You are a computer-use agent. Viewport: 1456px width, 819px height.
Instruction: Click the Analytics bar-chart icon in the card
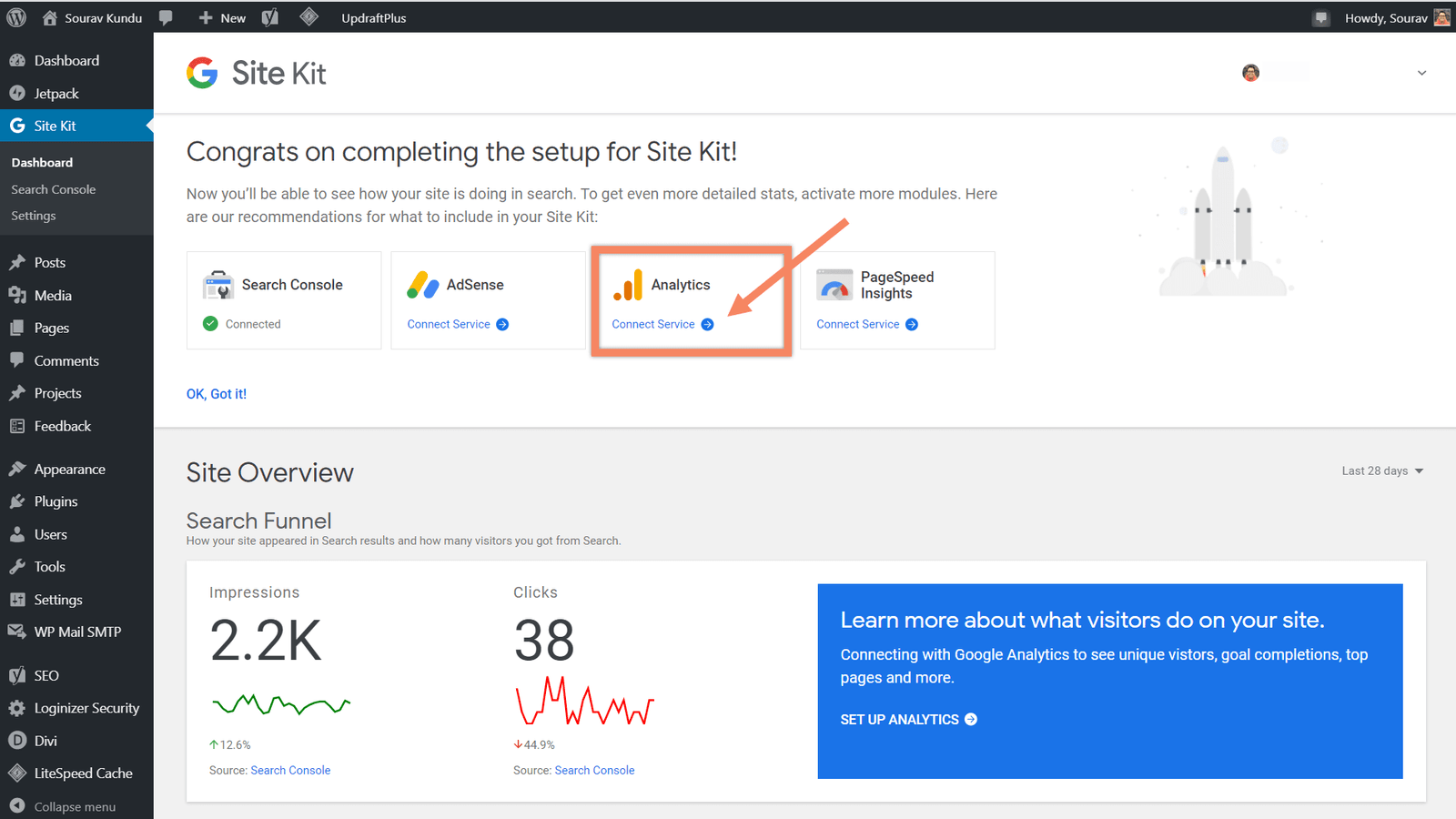pos(629,285)
